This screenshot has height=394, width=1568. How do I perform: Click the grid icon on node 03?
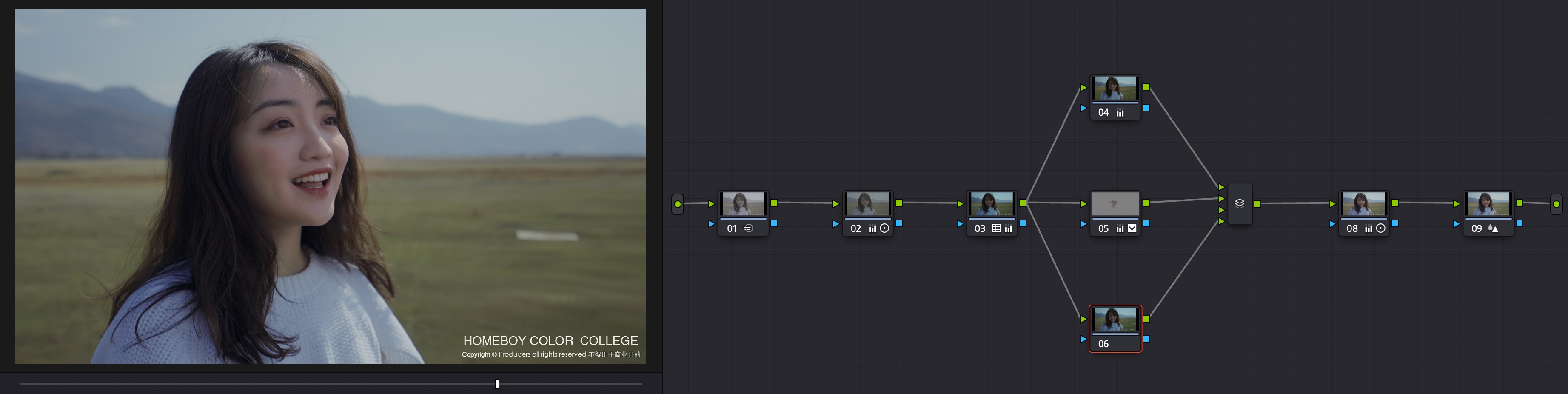click(996, 228)
